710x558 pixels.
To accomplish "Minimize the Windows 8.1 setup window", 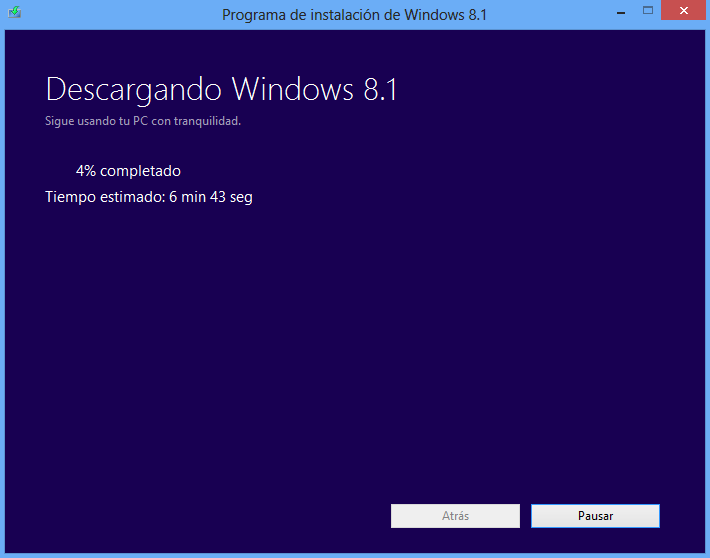I will tap(621, 12).
